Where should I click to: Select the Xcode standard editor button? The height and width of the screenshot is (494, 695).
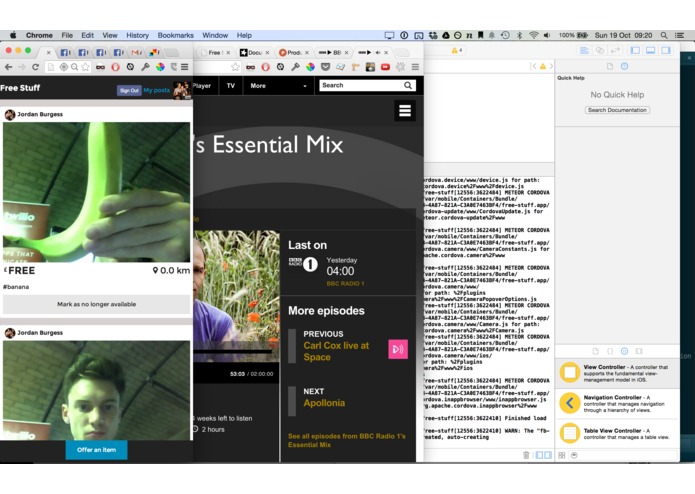585,51
